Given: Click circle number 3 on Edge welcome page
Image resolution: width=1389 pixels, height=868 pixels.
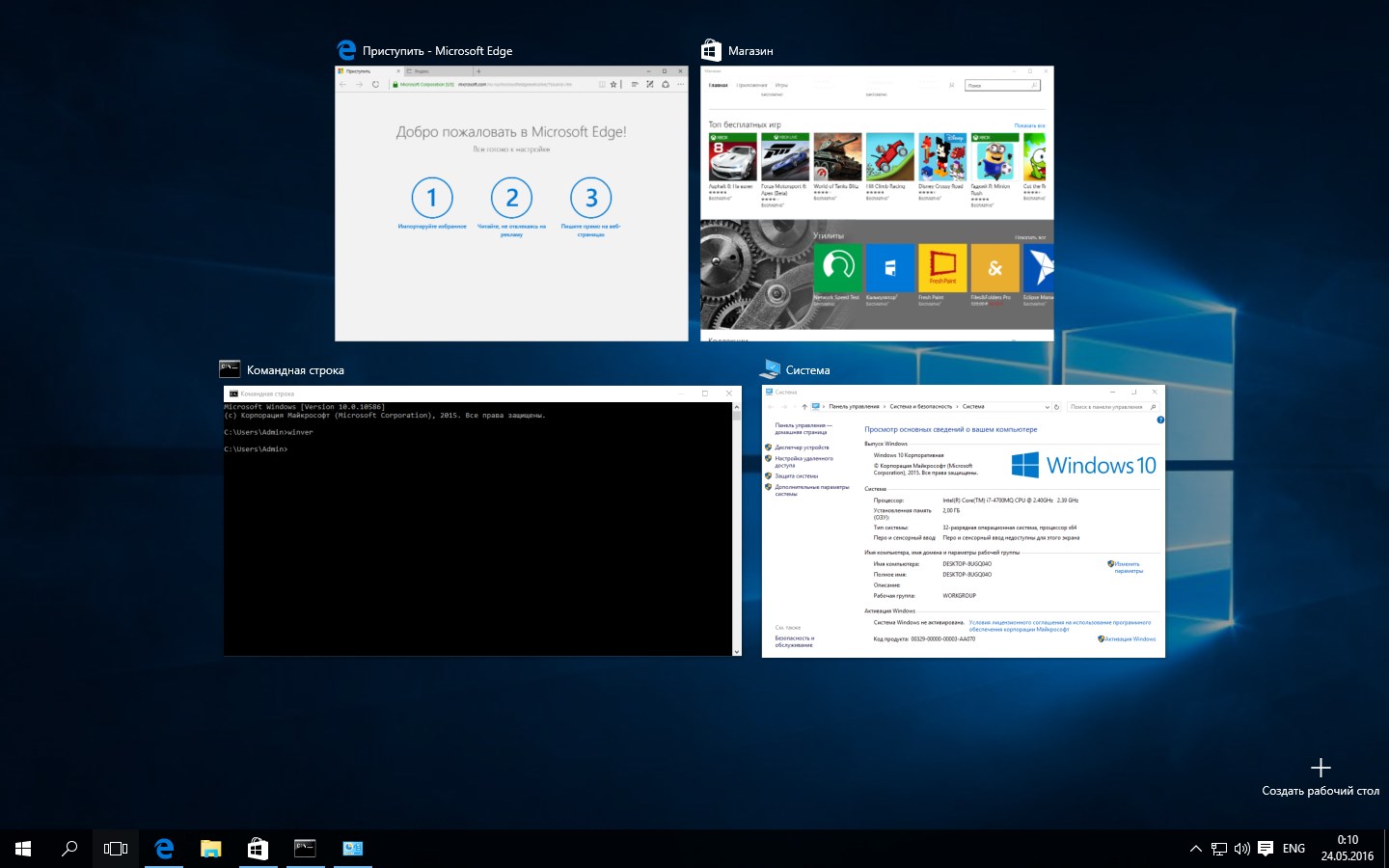Looking at the screenshot, I should (591, 198).
